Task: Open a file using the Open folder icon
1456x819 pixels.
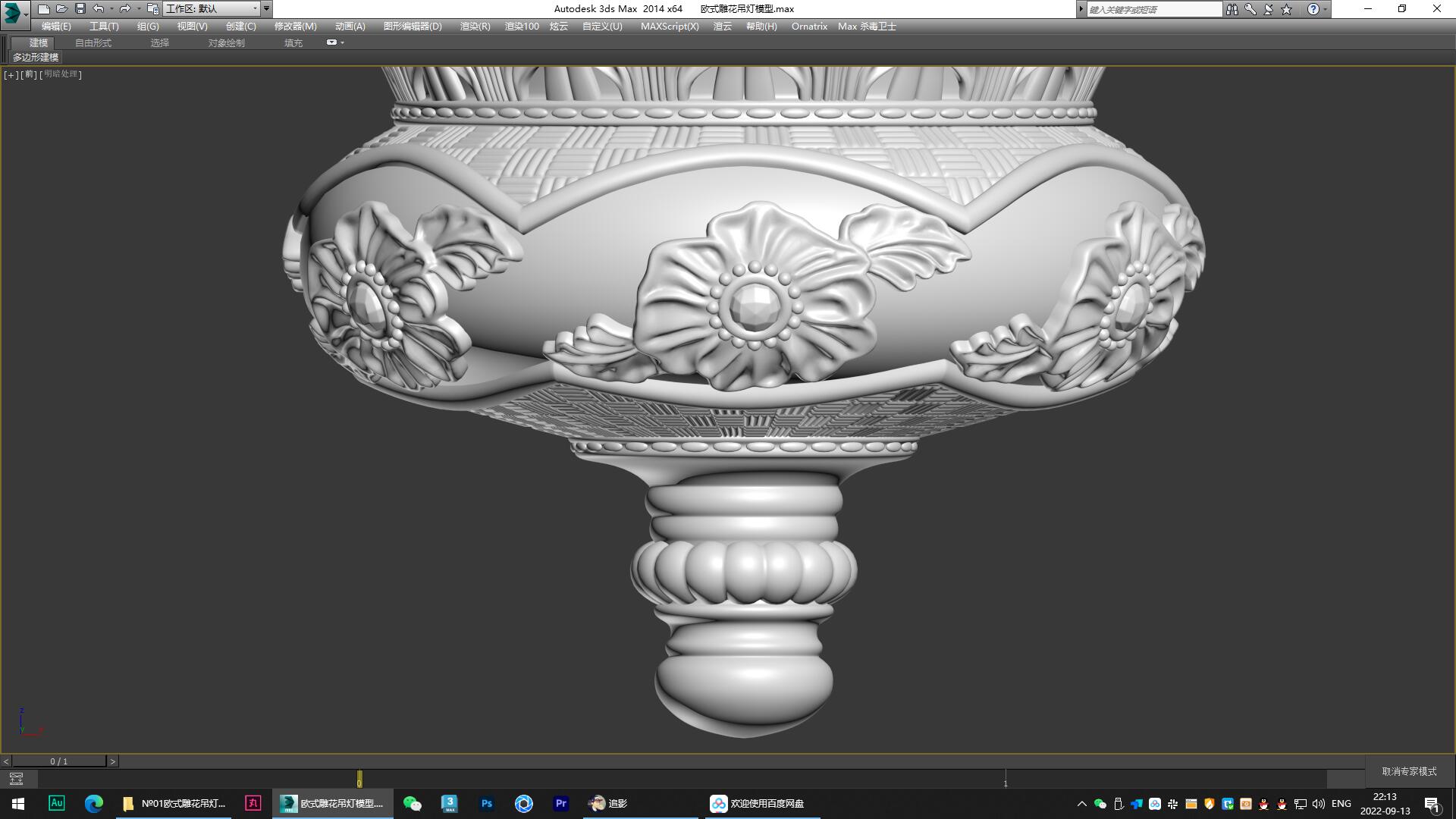Action: [61, 9]
